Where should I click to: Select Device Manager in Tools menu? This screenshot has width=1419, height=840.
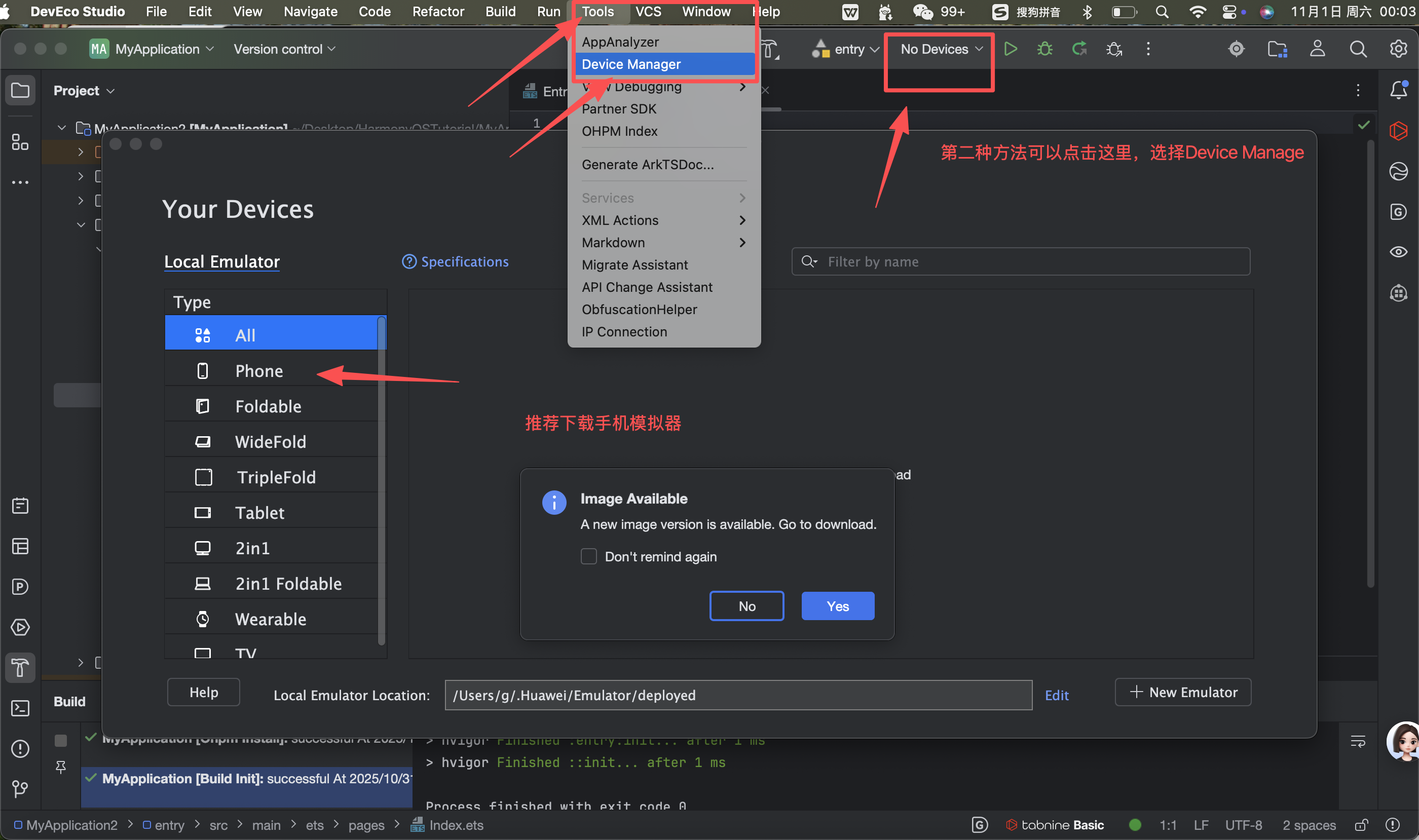pos(631,64)
